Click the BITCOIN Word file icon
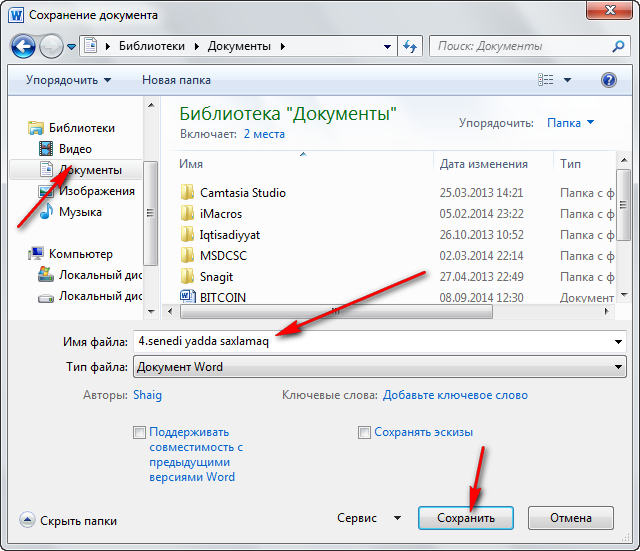 (x=187, y=296)
